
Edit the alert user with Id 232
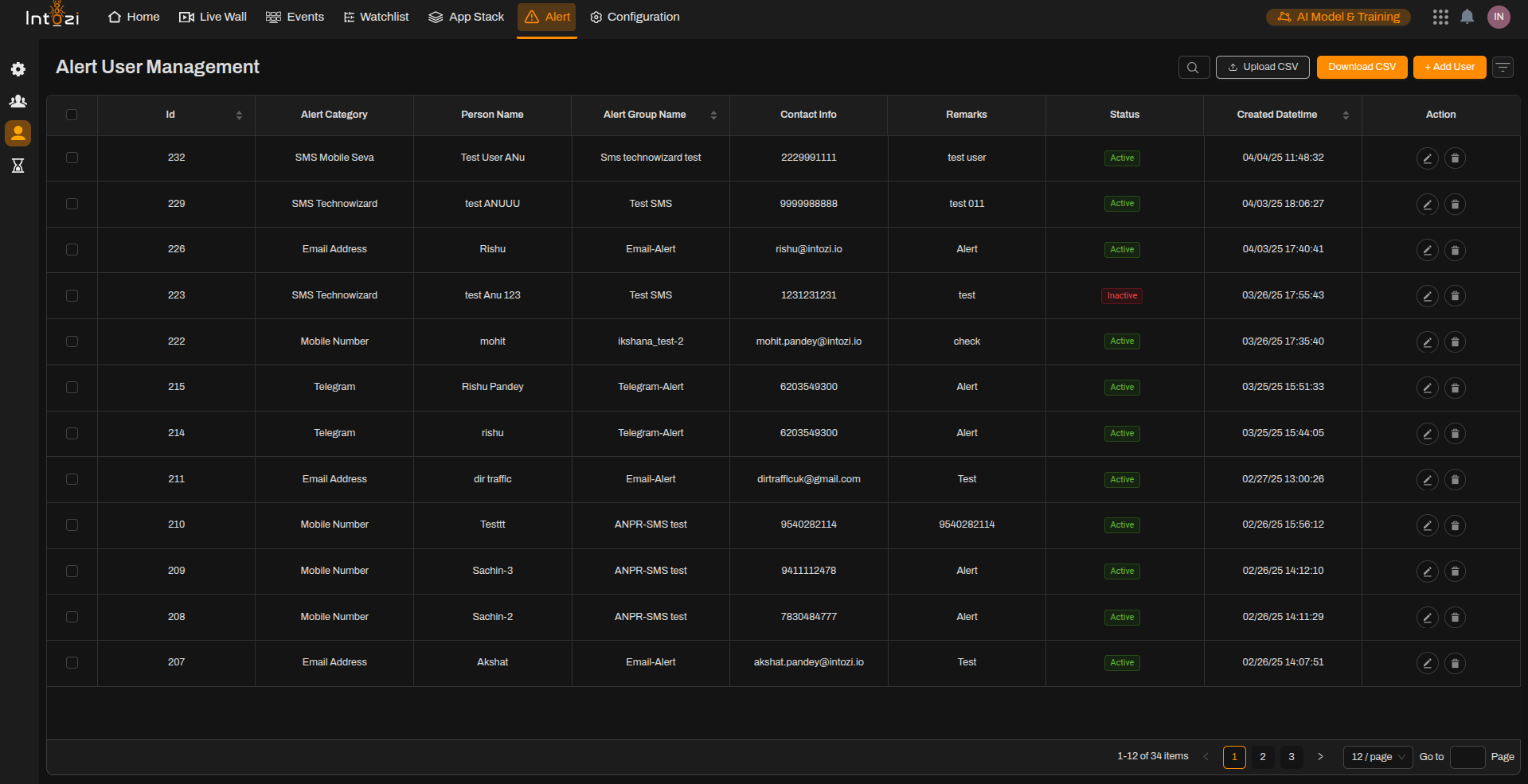click(x=1427, y=158)
